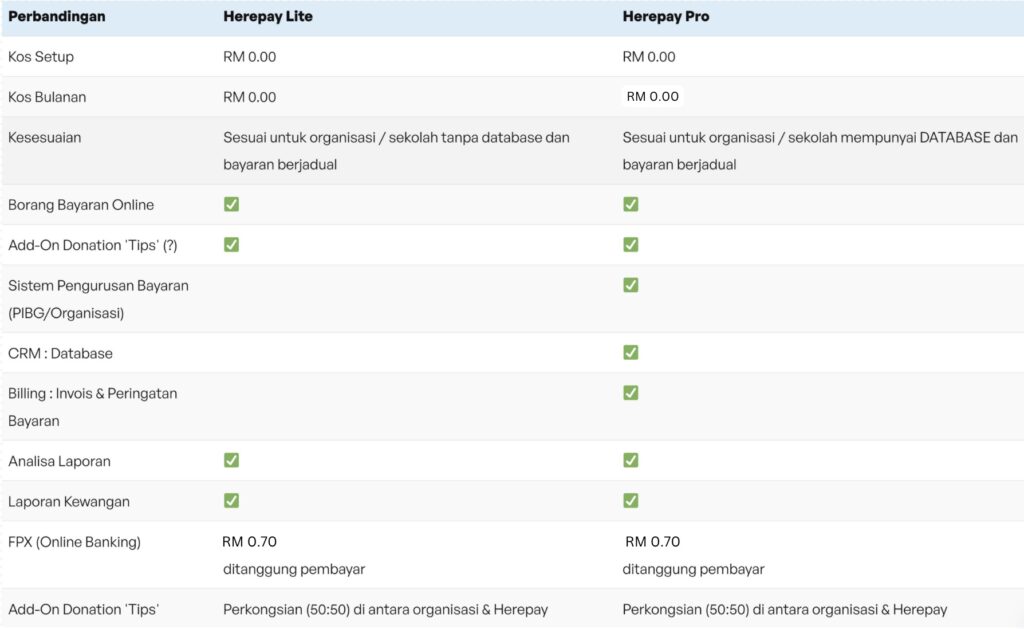This screenshot has width=1024, height=629.
Task: Click the 'FPX (Online Banking)' label
Action: [x=74, y=542]
